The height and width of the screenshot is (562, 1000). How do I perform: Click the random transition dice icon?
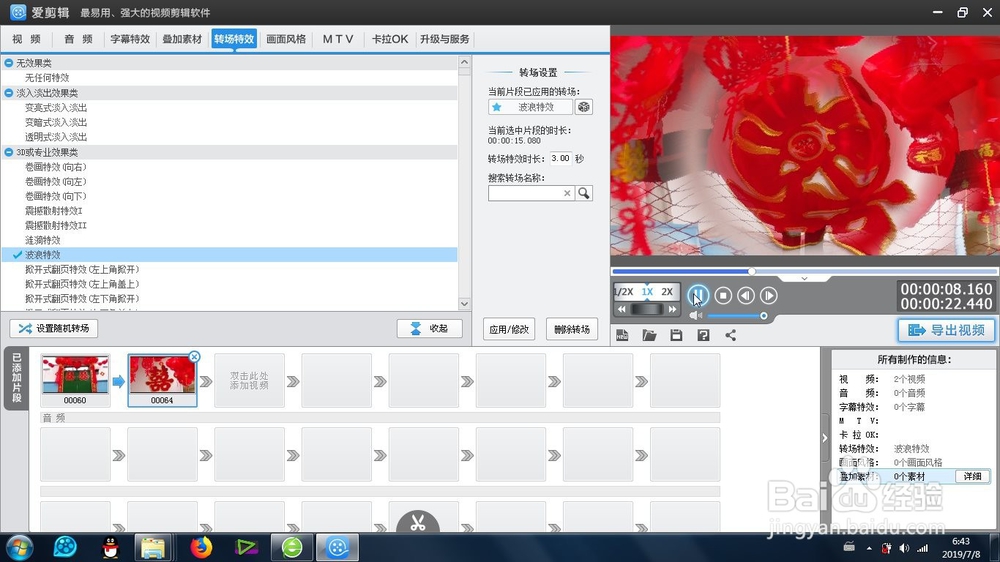pyautogui.click(x=584, y=107)
